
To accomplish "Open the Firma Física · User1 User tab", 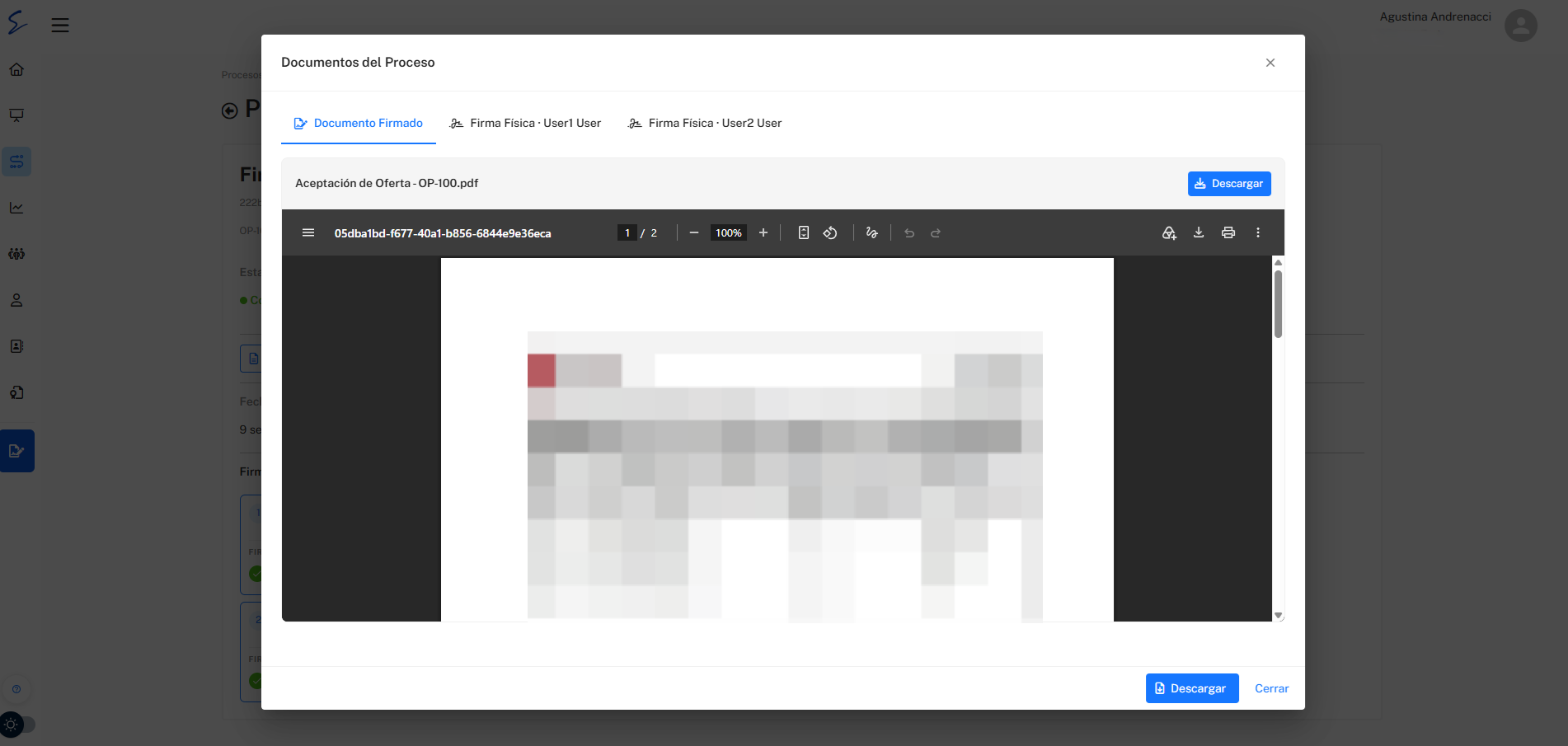I will 525,124.
